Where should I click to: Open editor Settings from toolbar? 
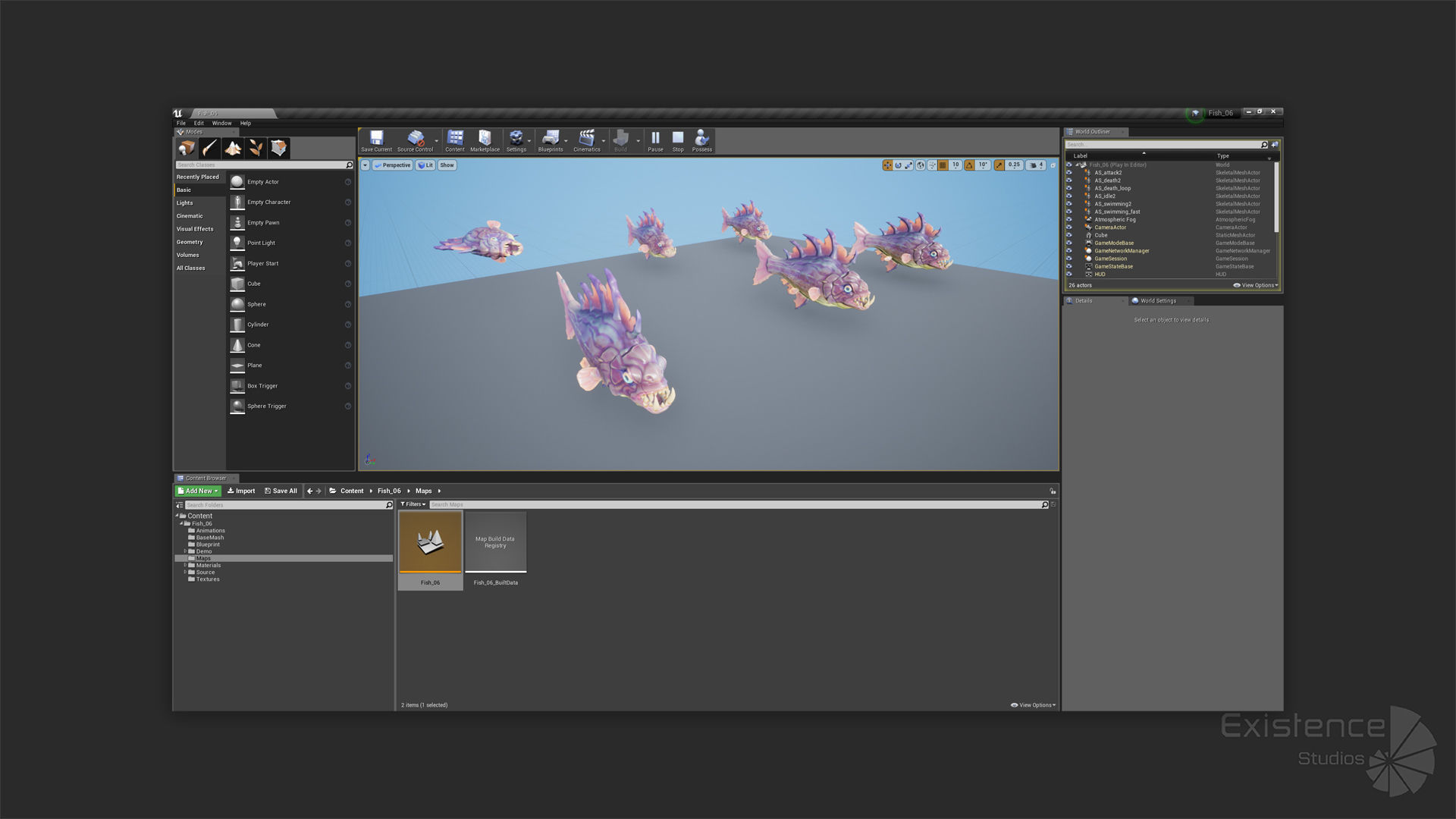point(516,141)
